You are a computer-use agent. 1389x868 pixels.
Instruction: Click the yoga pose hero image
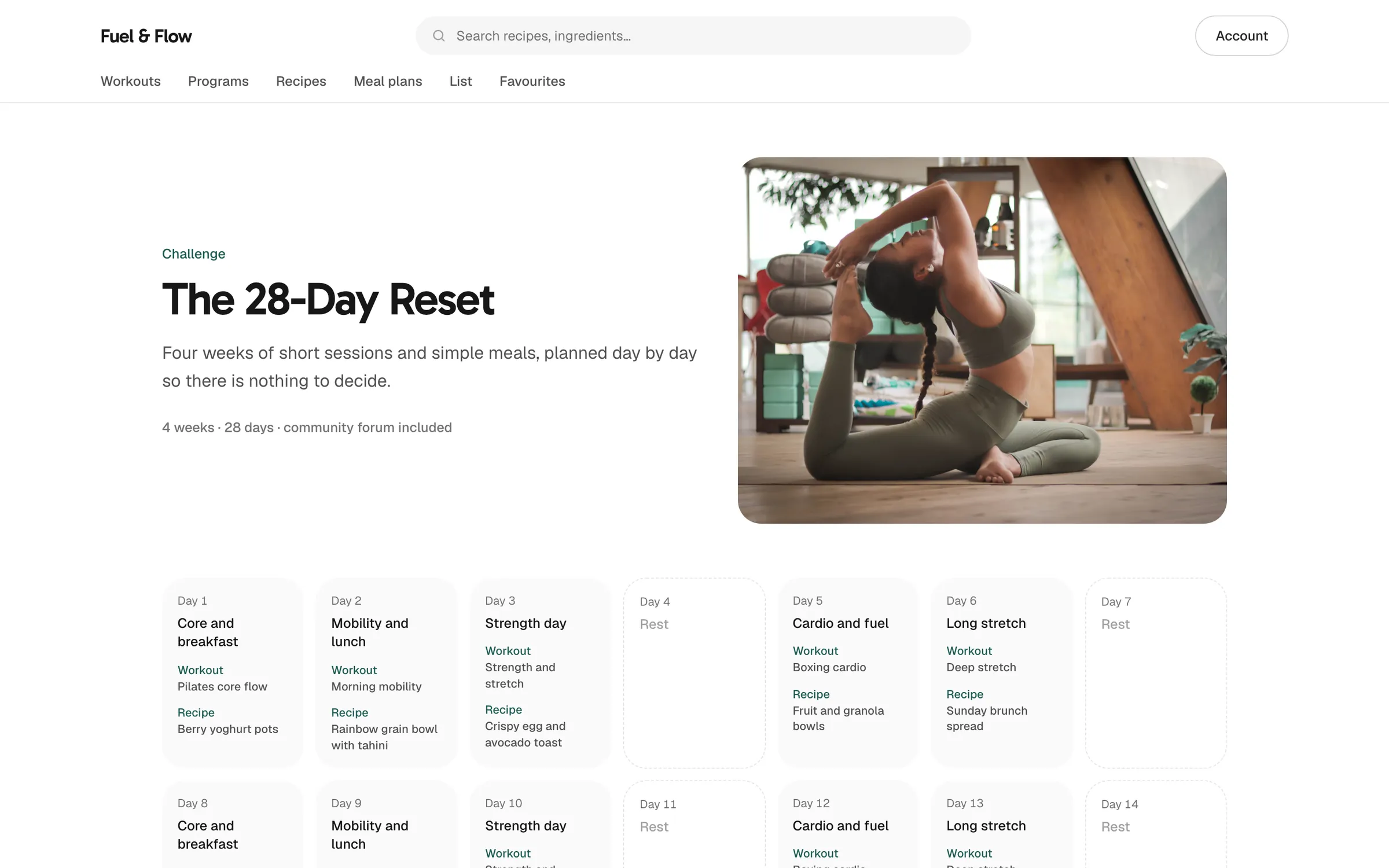point(982,340)
